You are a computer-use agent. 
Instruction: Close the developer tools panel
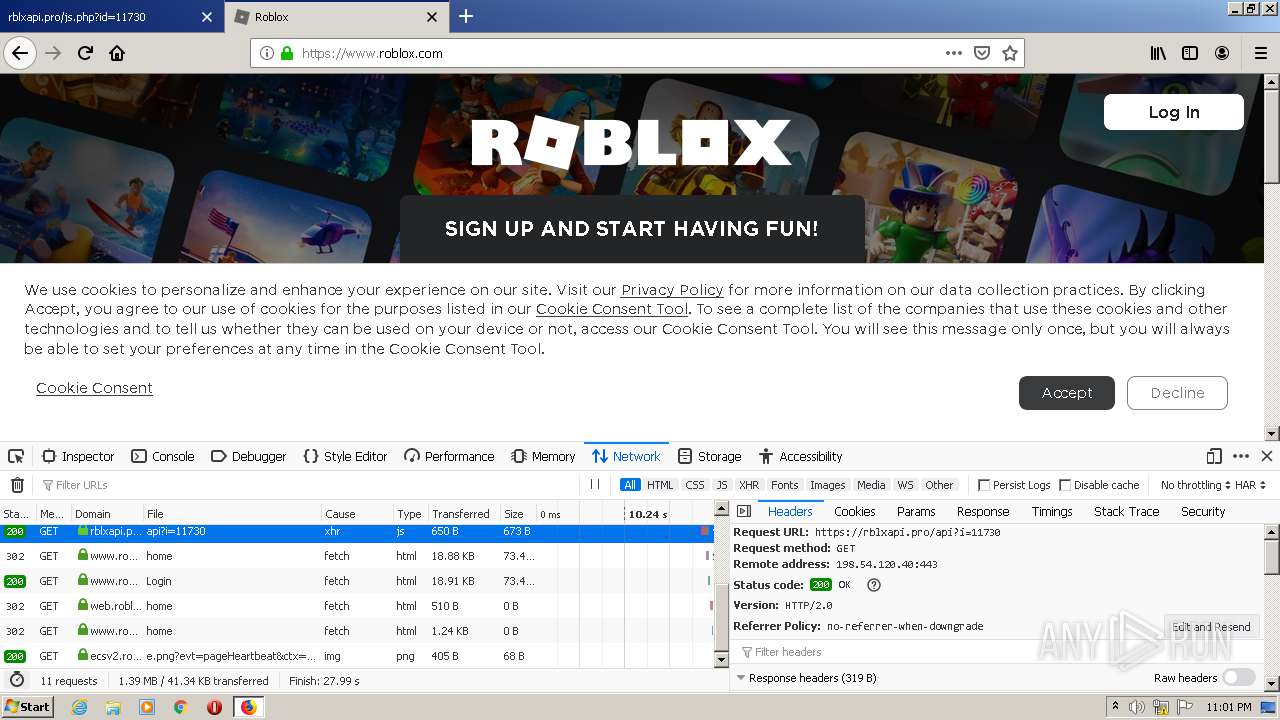tap(1267, 456)
